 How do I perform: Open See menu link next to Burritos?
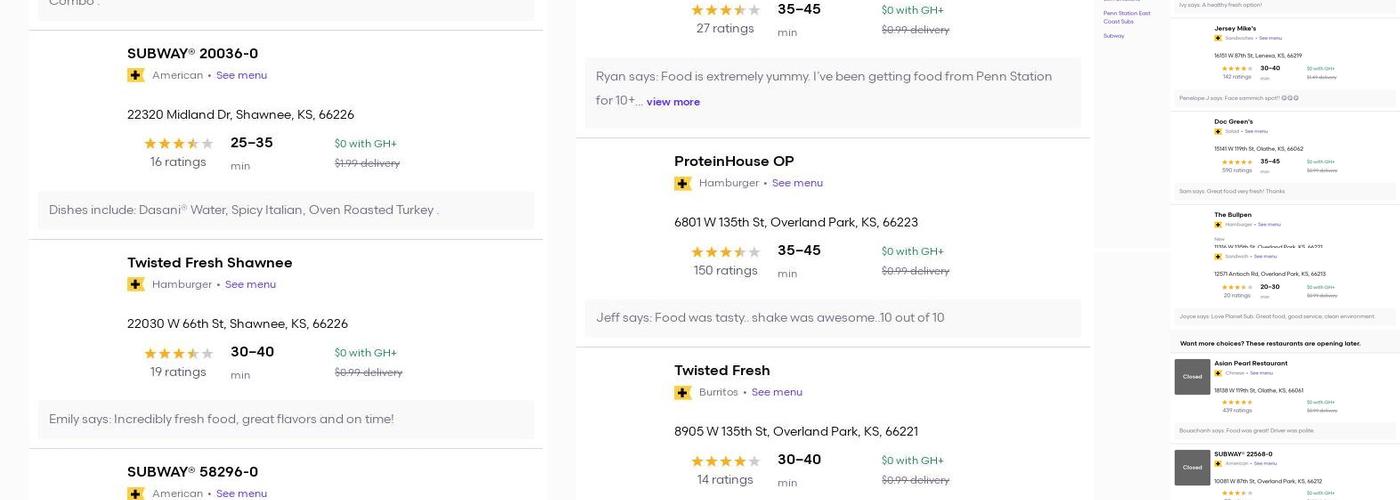776,393
